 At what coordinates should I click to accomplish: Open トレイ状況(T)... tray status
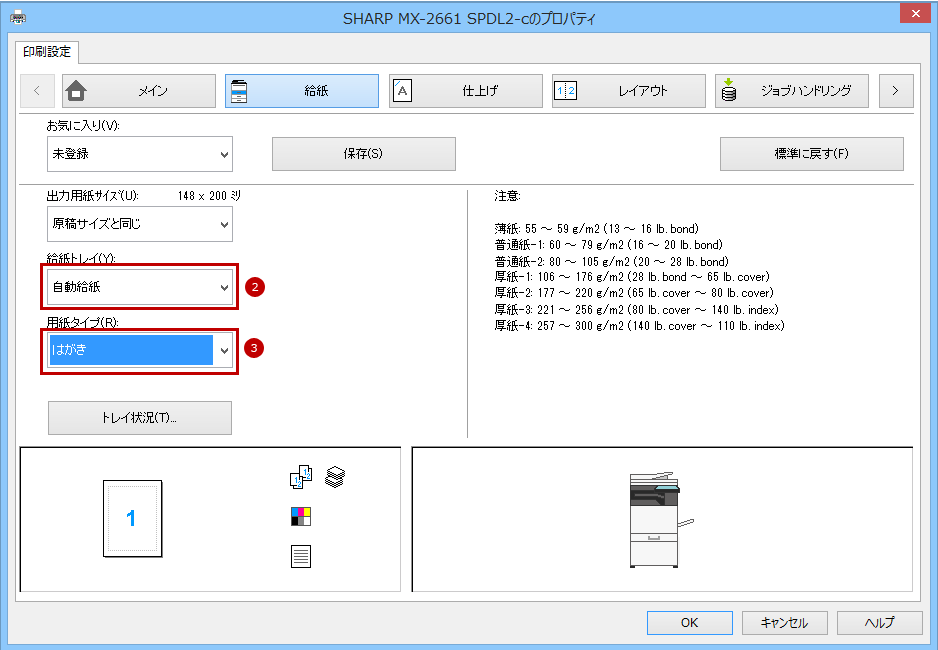coord(140,418)
